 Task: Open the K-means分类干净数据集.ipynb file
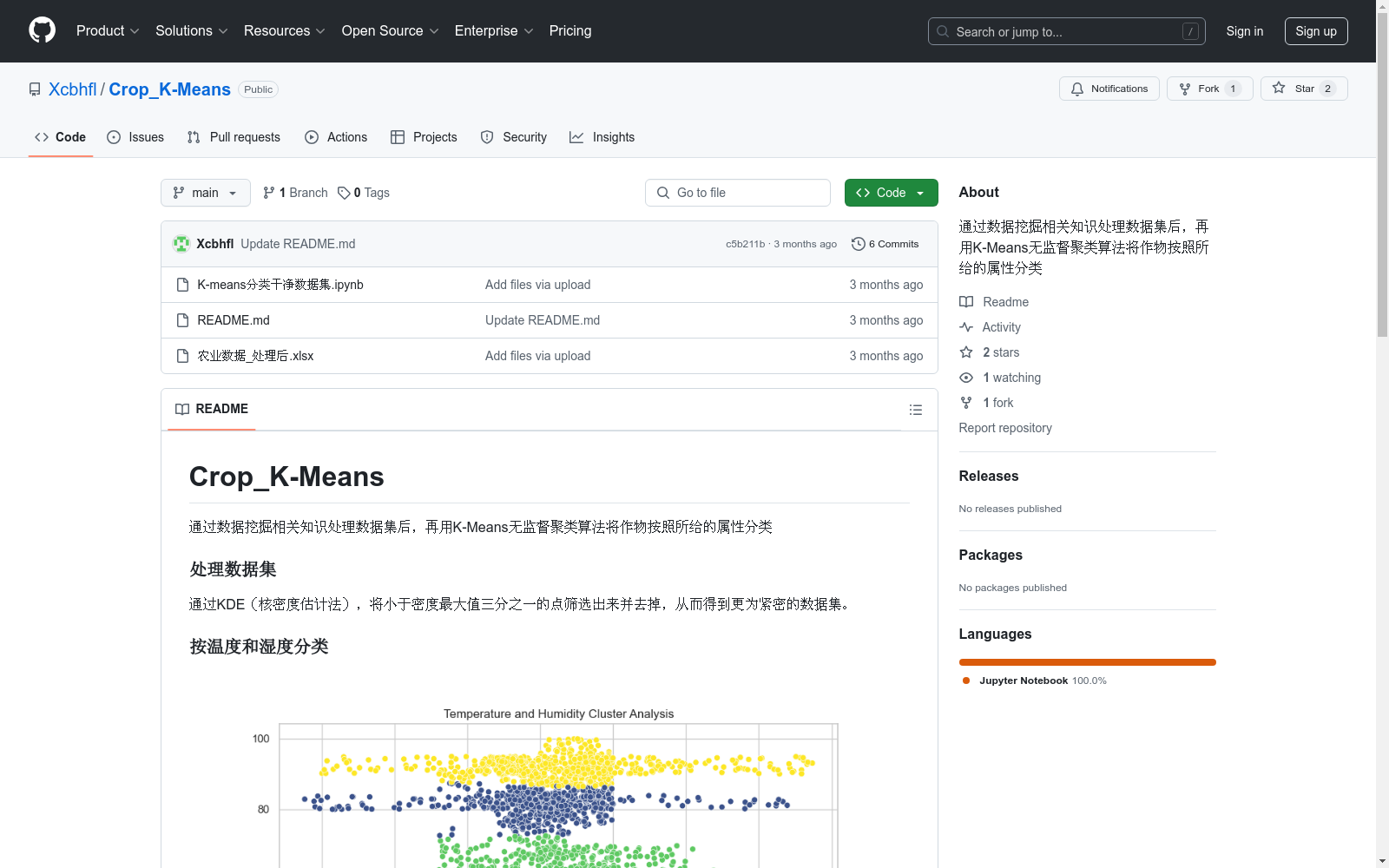click(x=280, y=285)
